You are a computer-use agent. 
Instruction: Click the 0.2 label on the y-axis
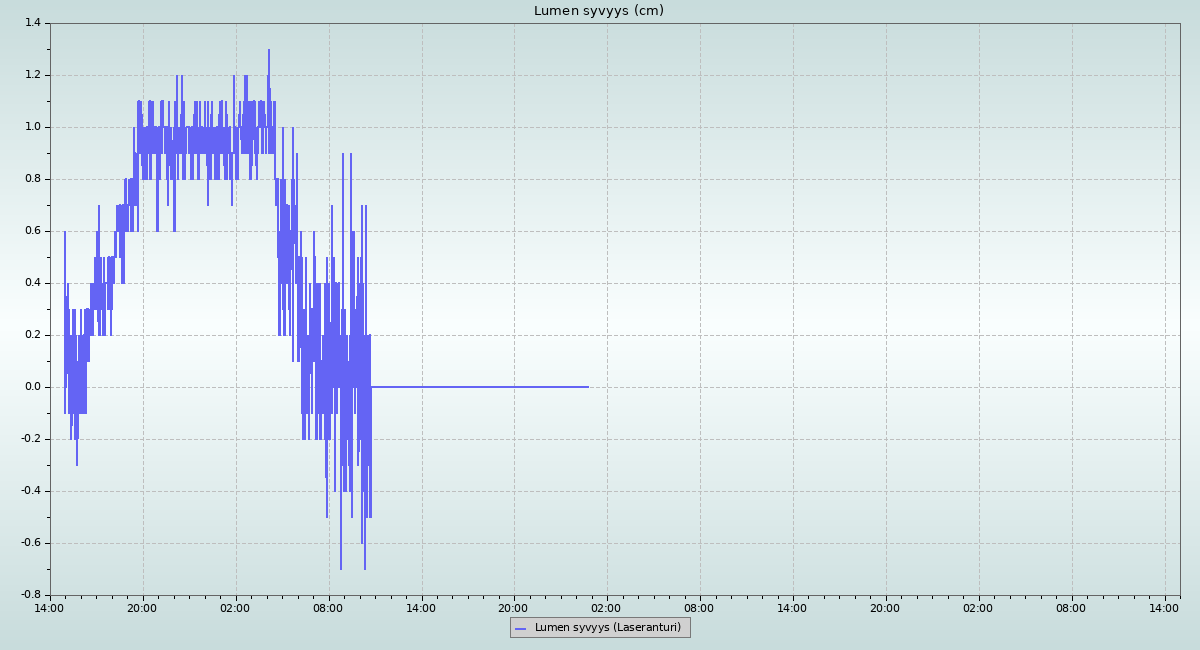pos(32,335)
